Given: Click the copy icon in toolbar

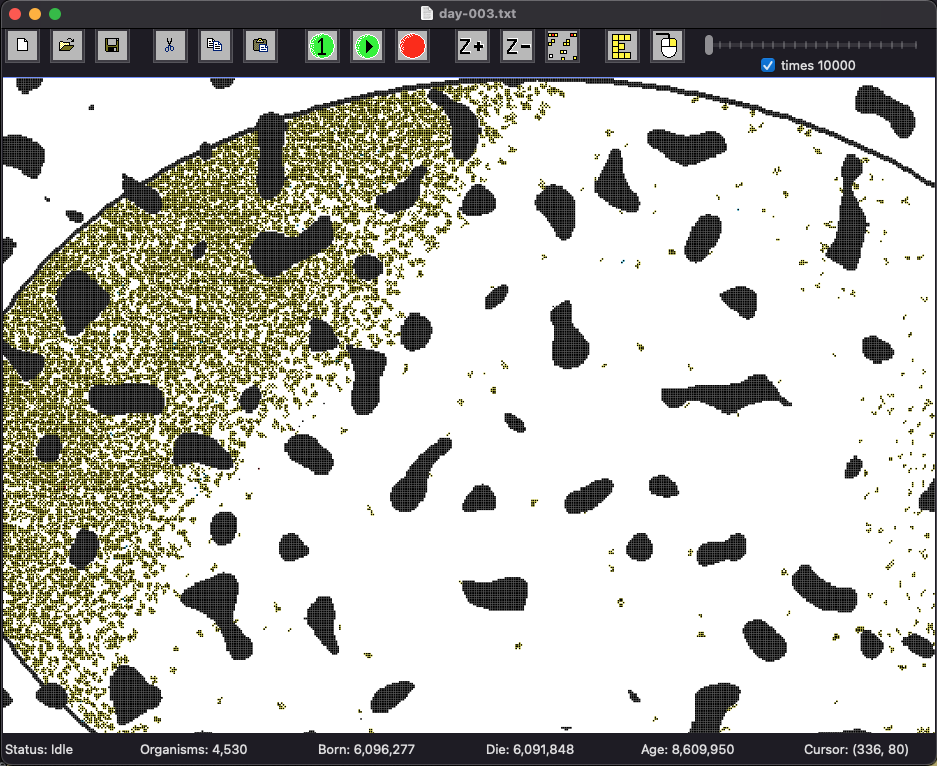Looking at the screenshot, I should tap(215, 46).
